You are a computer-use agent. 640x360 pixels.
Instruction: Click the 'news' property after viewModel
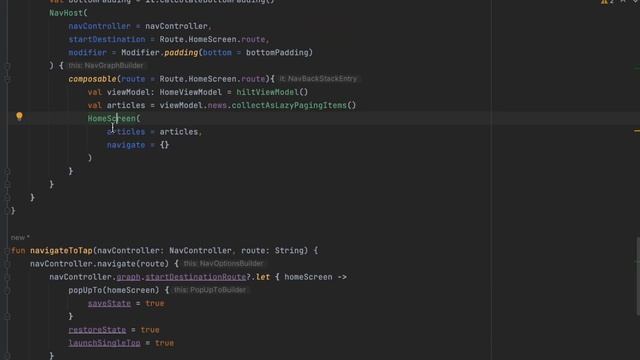click(217, 105)
